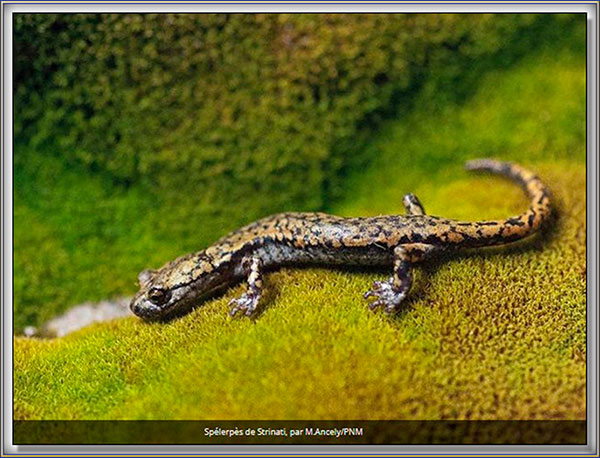Click the dark caption bar below the photo
Viewport: 600px width, 458px height.
[480, 432]
